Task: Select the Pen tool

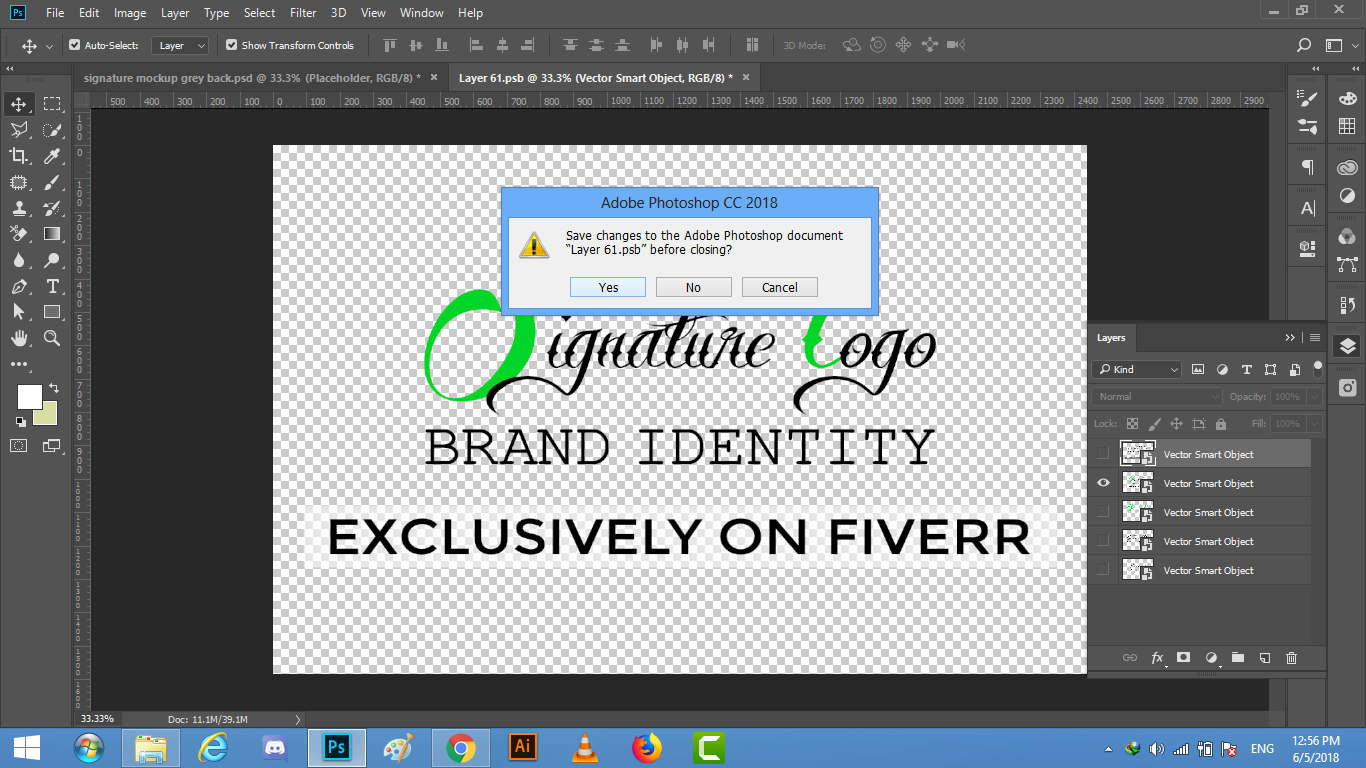Action: [x=19, y=286]
